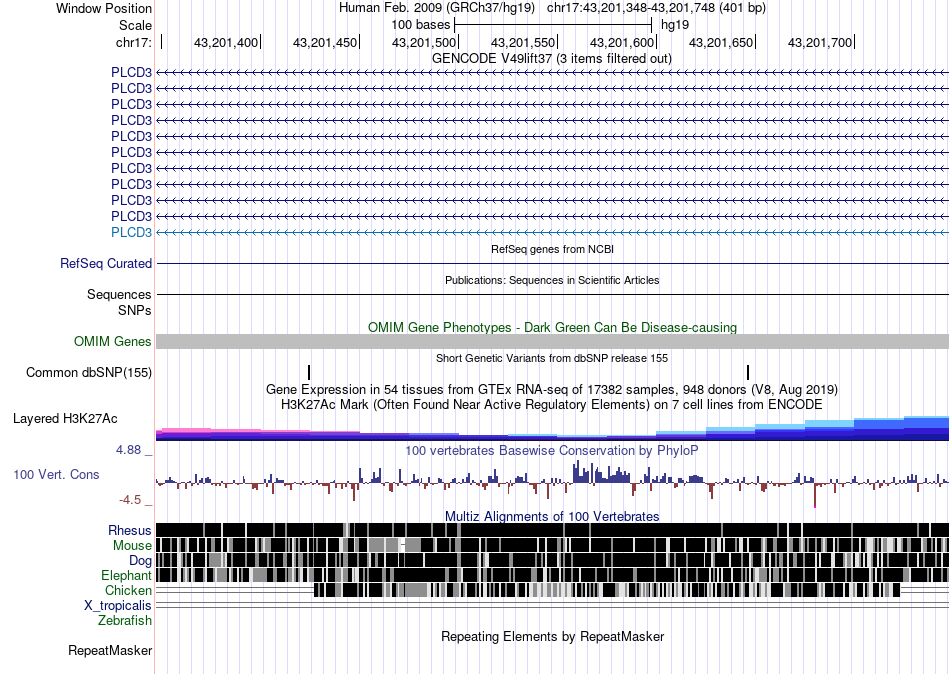
Task: Select the light-blue PLCD3 transcript label
Action: (131, 232)
